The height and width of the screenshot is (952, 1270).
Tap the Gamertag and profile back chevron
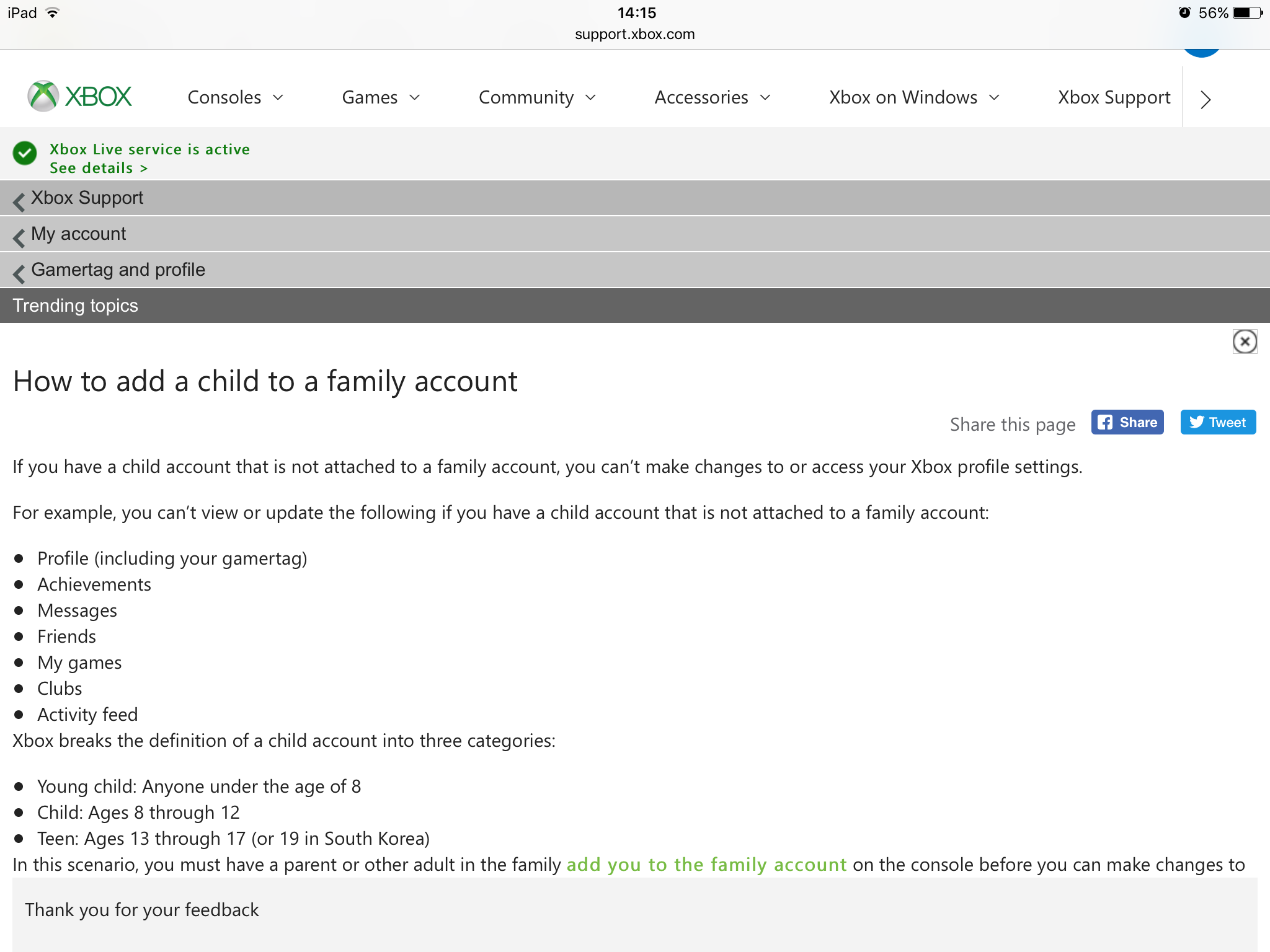pyautogui.click(x=19, y=273)
